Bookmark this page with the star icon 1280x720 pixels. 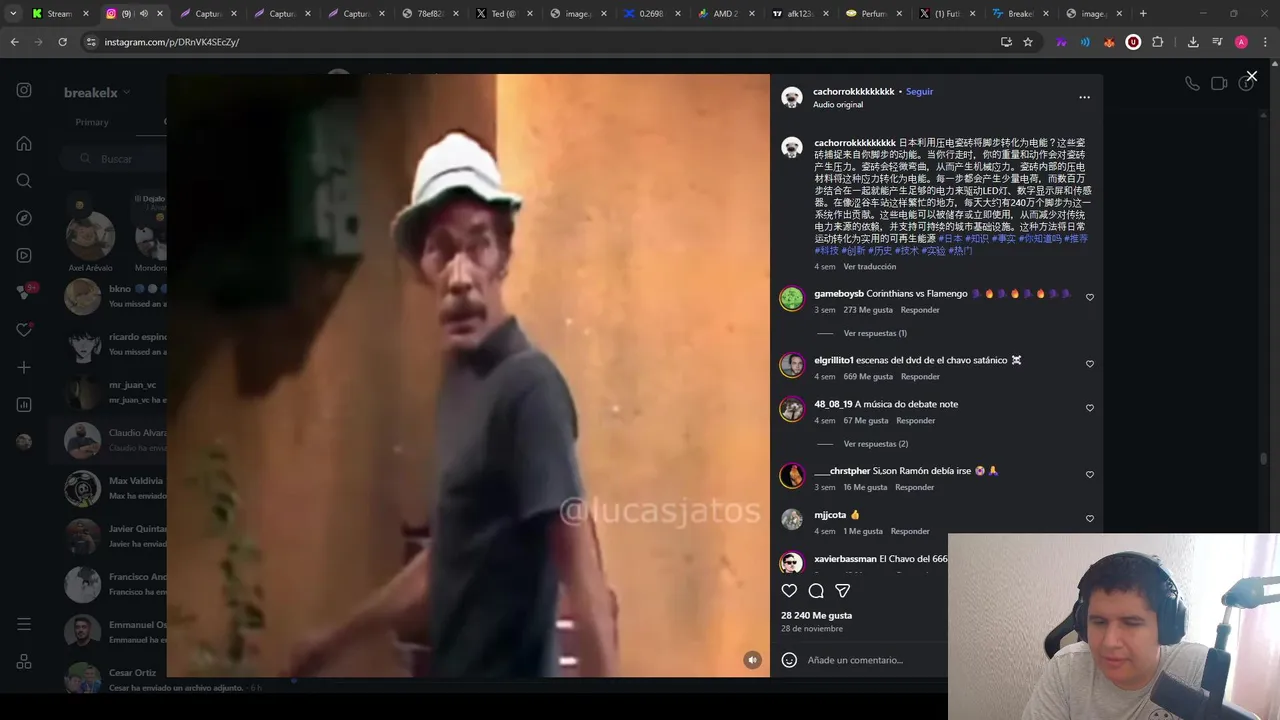[1027, 42]
